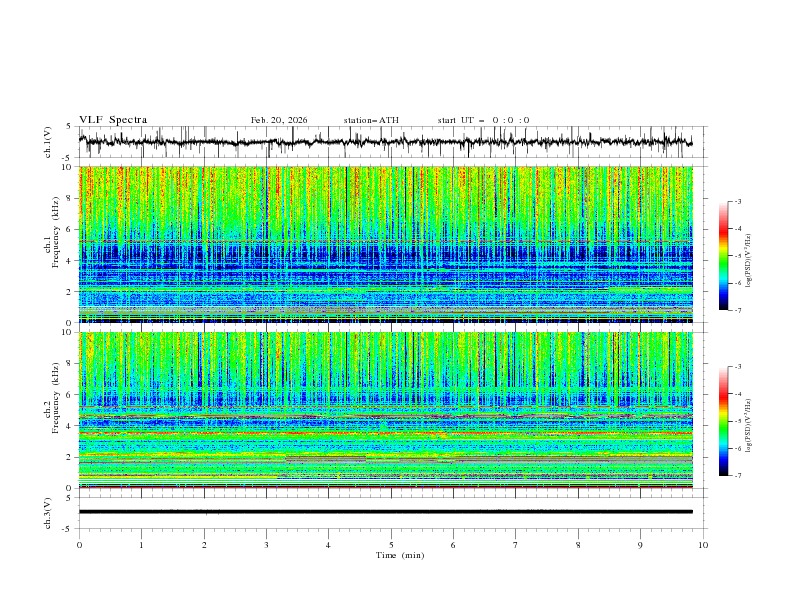792x612 pixels.
Task: Click the lower color bar "-3" tick value
Action: click(737, 367)
